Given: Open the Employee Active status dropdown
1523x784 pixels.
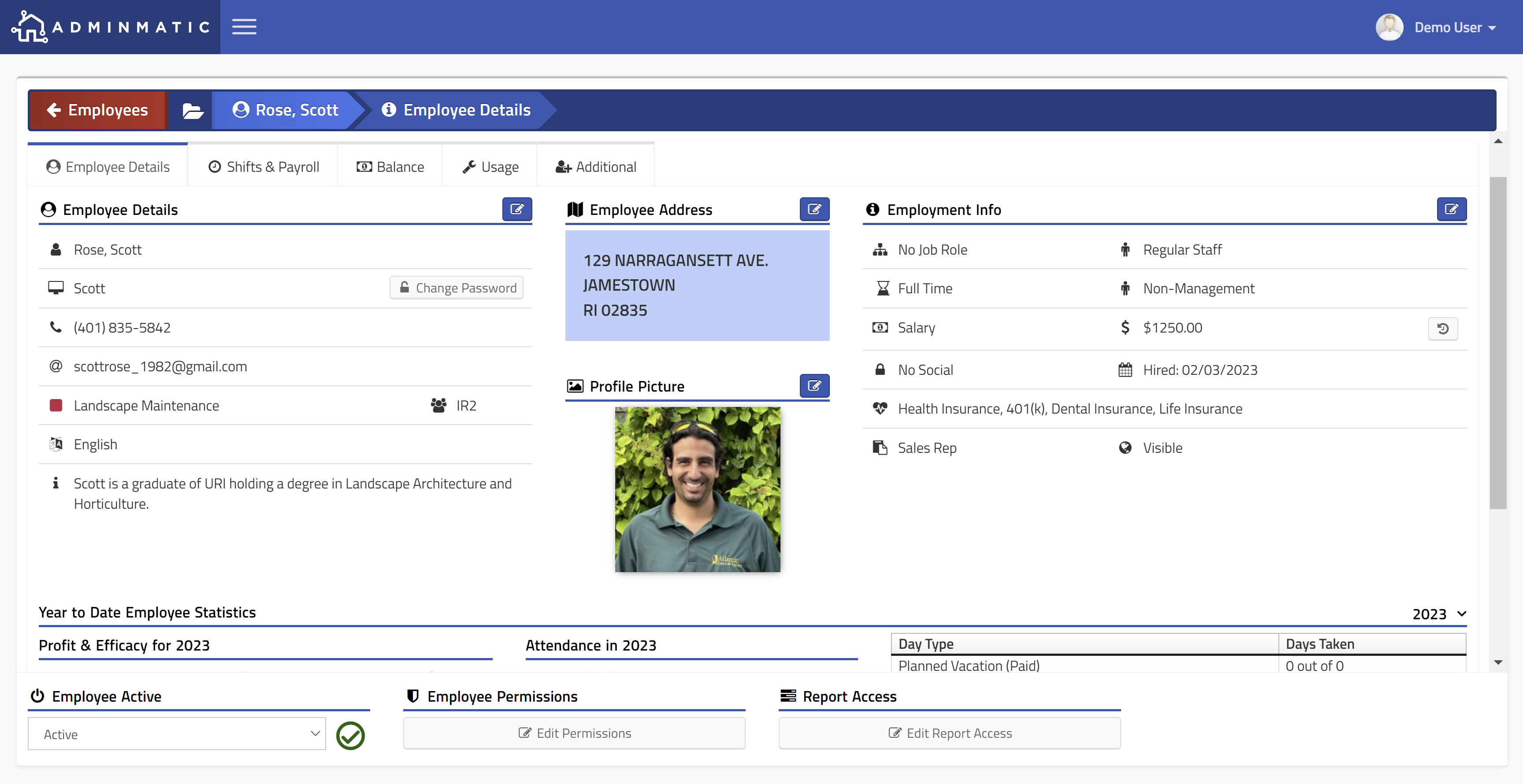Looking at the screenshot, I should pyautogui.click(x=177, y=734).
